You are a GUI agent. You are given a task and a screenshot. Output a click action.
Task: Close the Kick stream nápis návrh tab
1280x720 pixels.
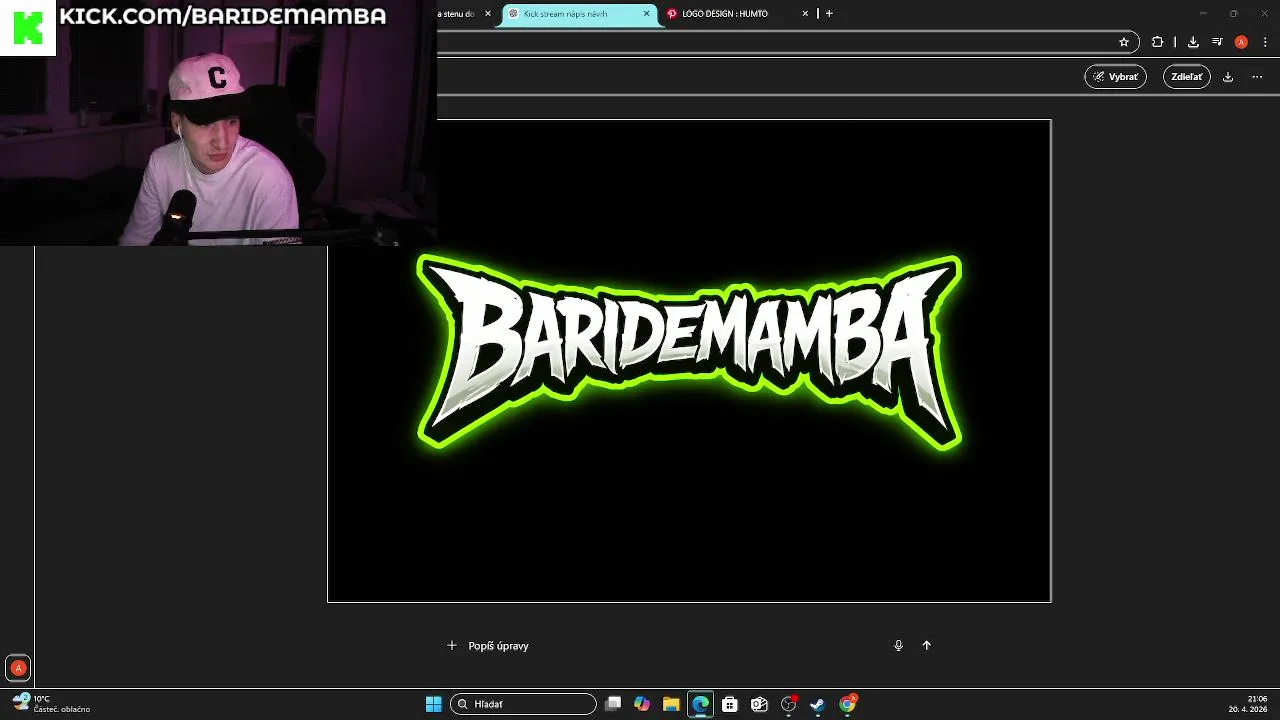click(646, 14)
